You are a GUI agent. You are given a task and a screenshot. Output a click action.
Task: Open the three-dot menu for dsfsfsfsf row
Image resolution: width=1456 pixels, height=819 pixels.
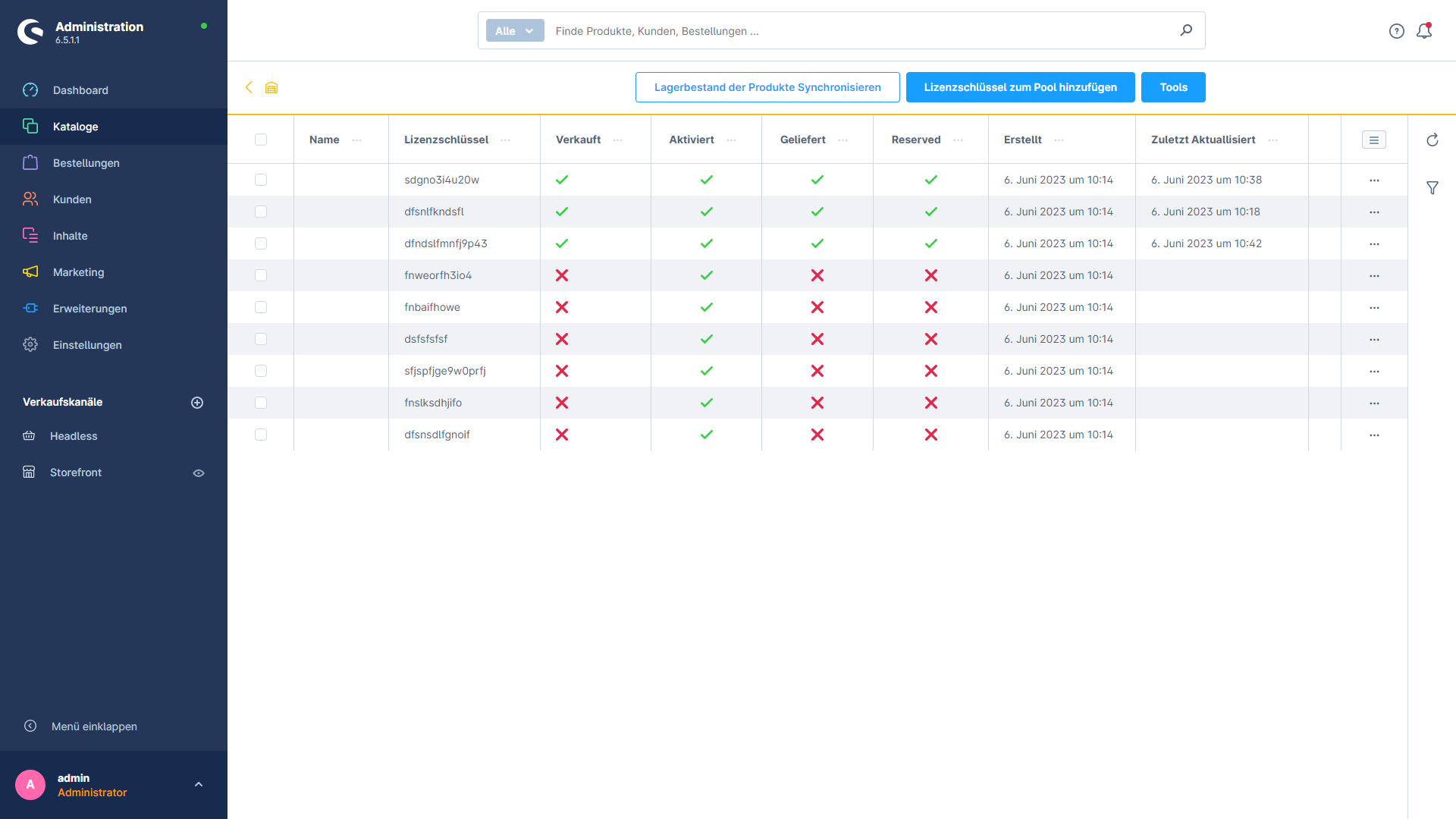(1374, 339)
